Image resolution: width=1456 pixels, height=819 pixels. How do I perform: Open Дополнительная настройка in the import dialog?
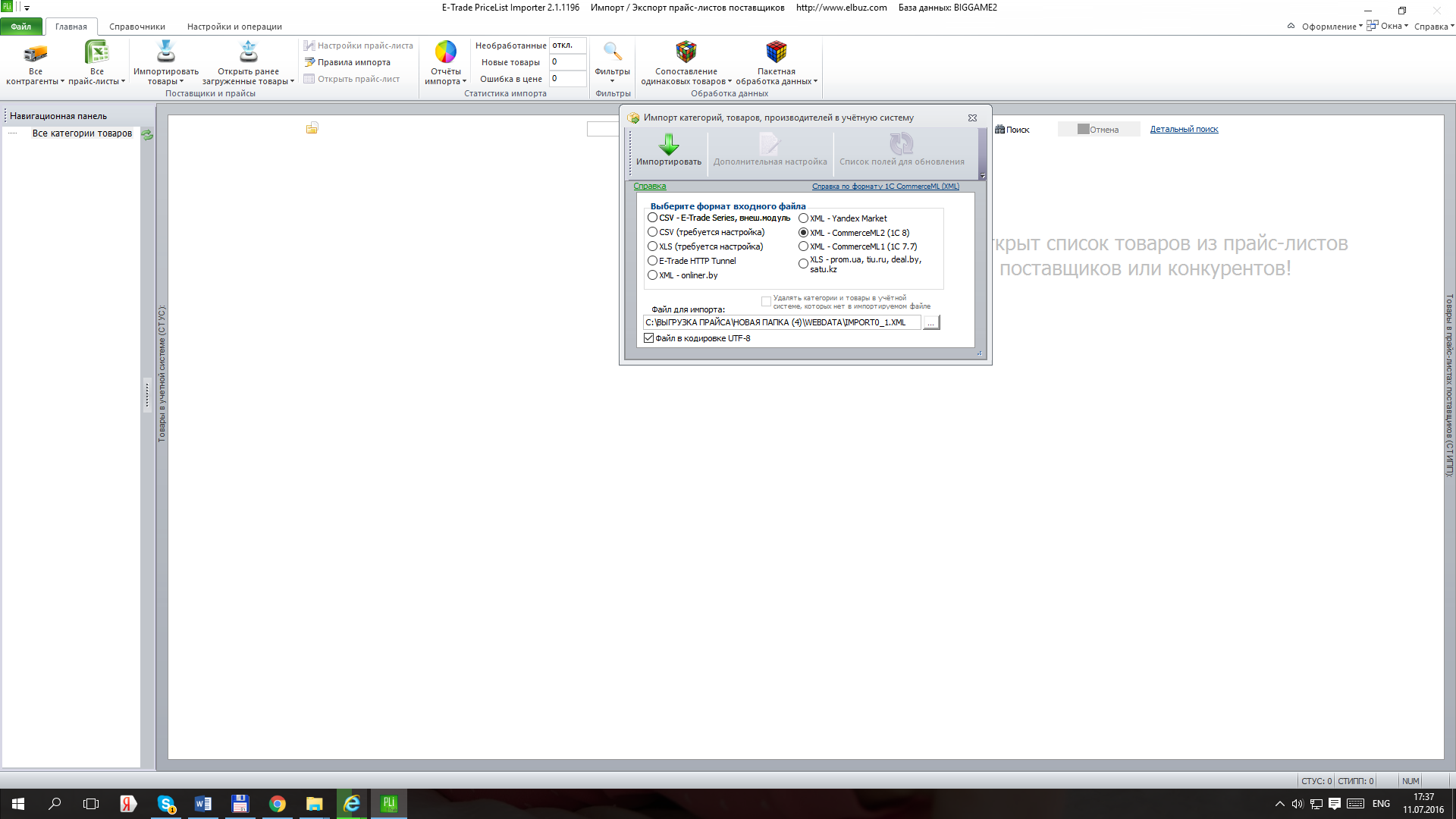tap(770, 149)
